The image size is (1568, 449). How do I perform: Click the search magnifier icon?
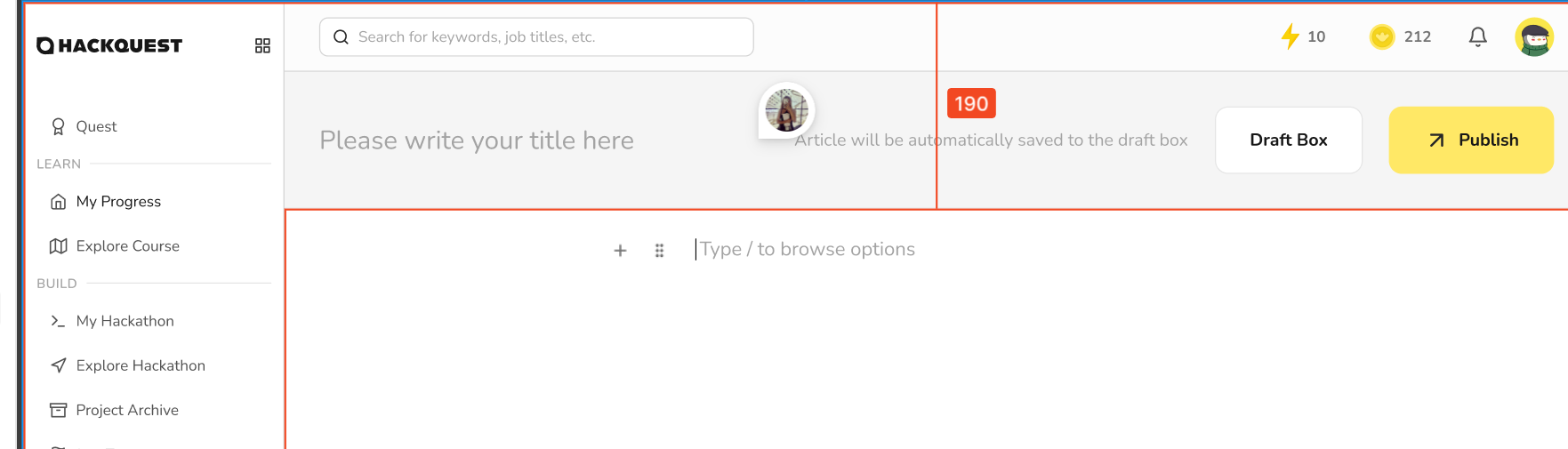[x=341, y=37]
